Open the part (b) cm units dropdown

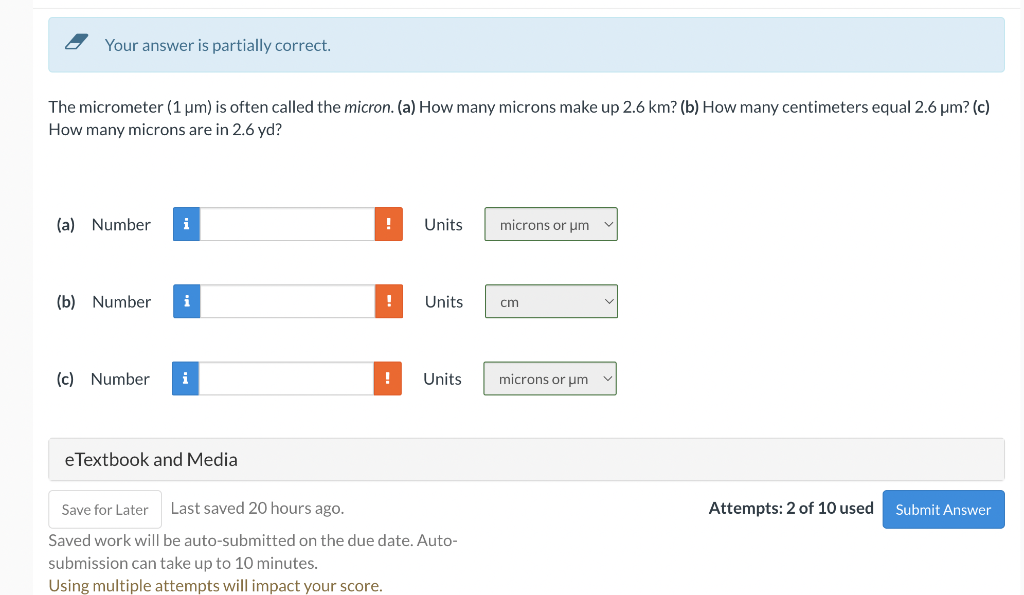[x=551, y=302]
